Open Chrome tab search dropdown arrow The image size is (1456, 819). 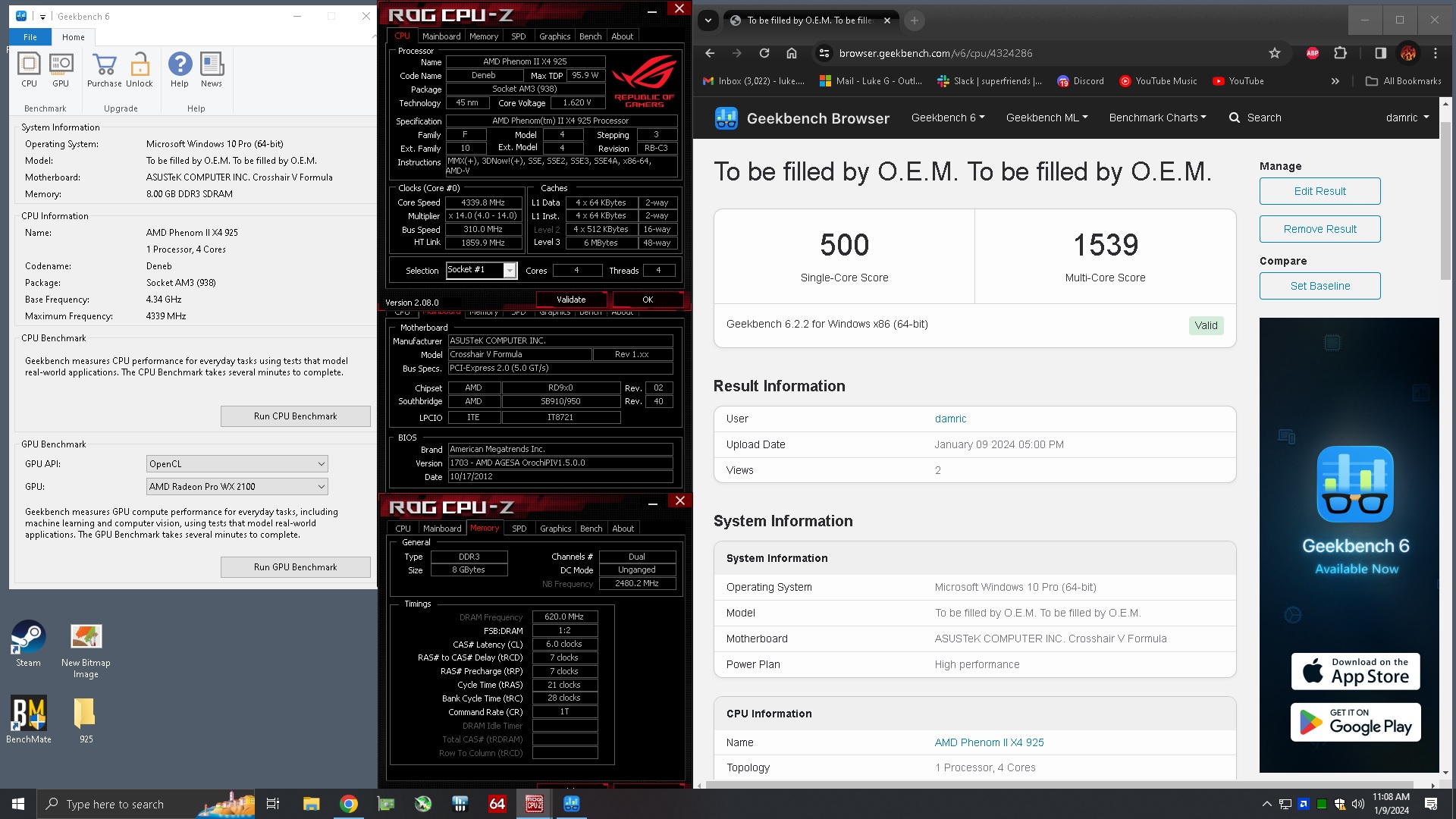(708, 20)
